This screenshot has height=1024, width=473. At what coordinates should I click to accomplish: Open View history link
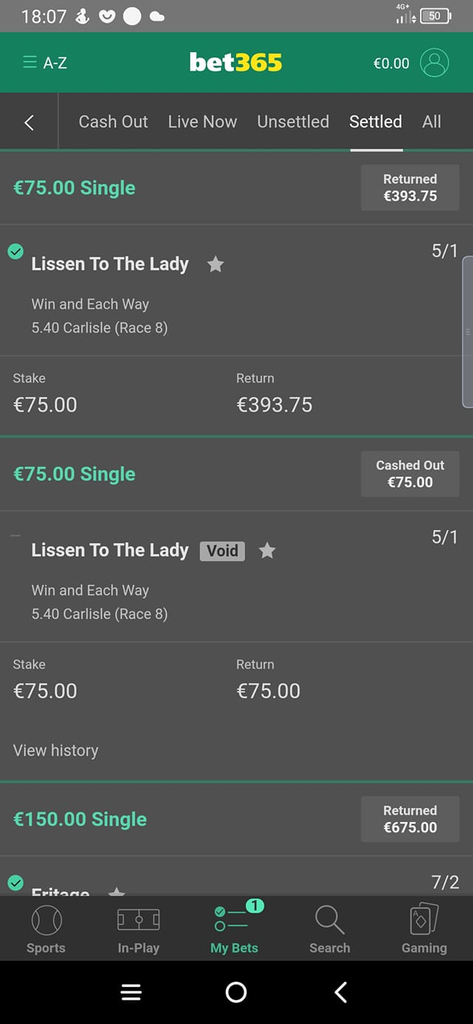click(x=56, y=750)
